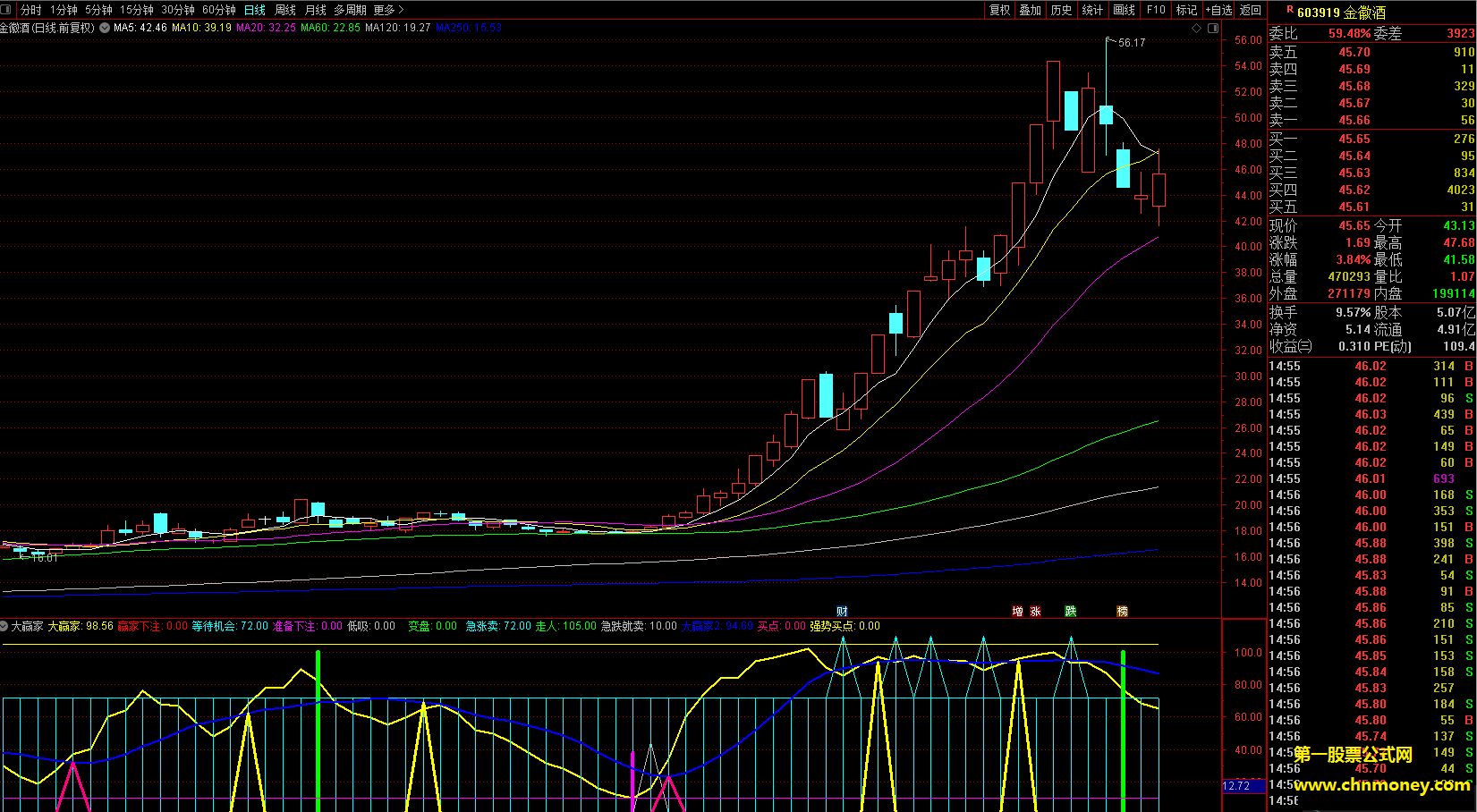
Task: Switch to the 月线 monthly chart
Action: 316,10
